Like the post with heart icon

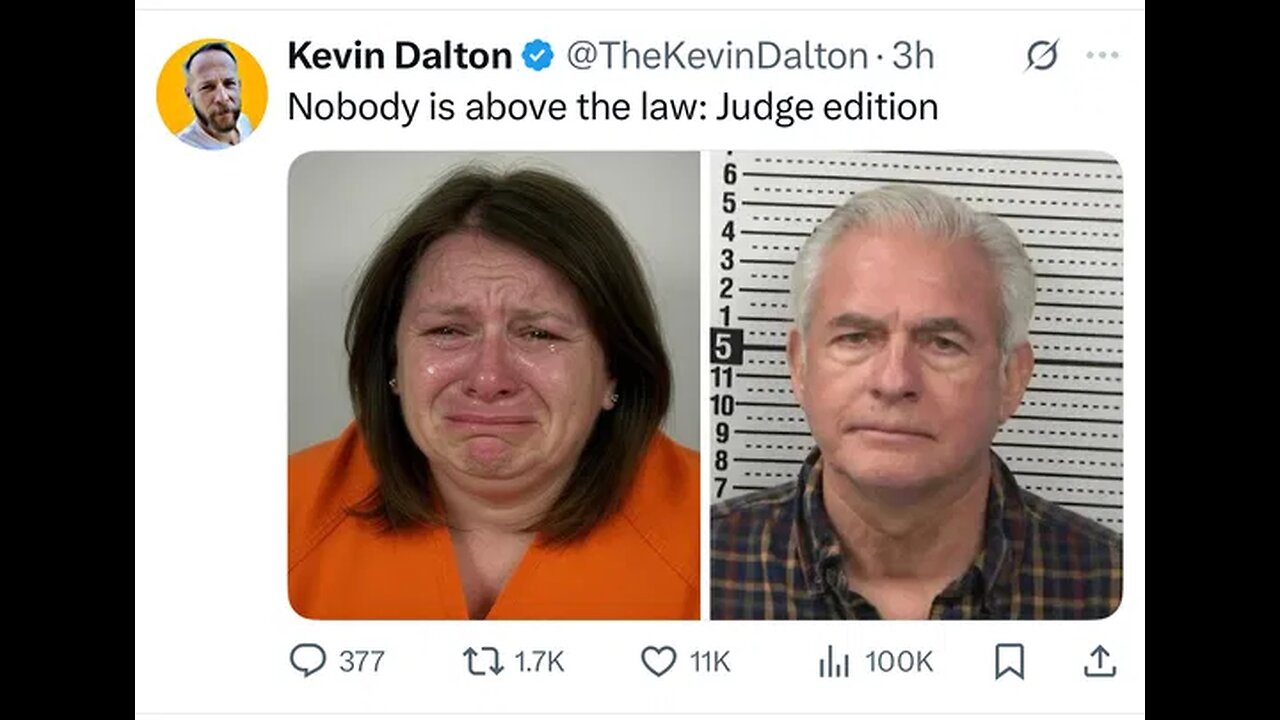tap(658, 661)
